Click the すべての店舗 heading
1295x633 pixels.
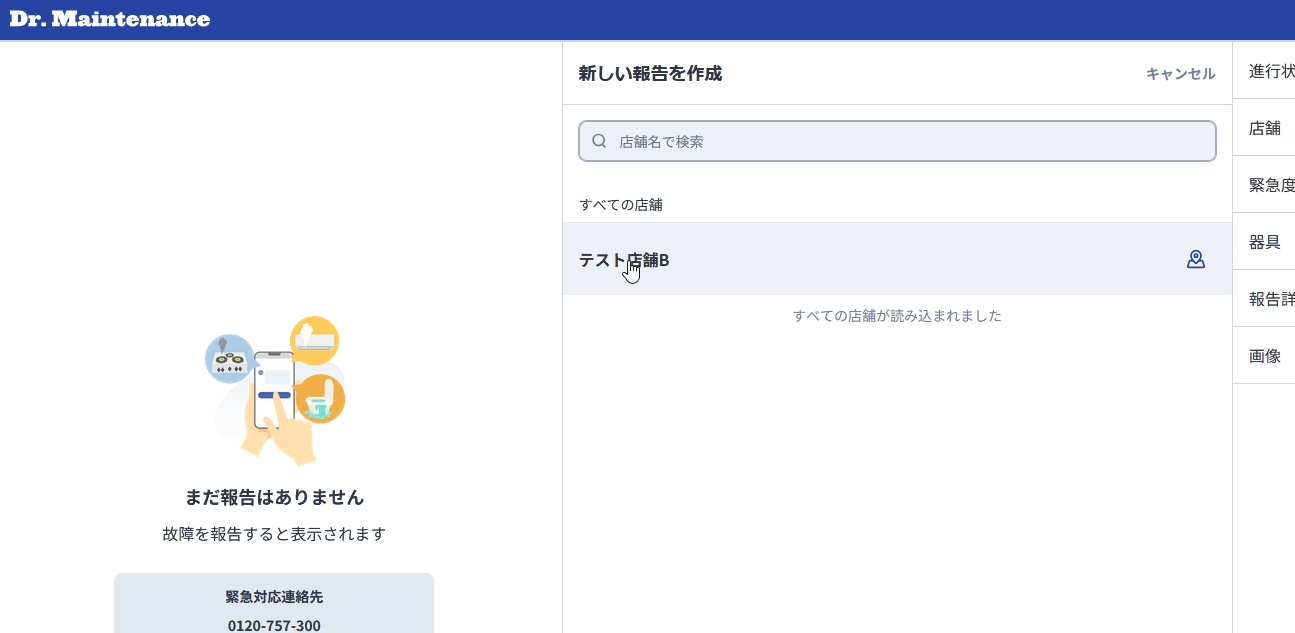[621, 205]
